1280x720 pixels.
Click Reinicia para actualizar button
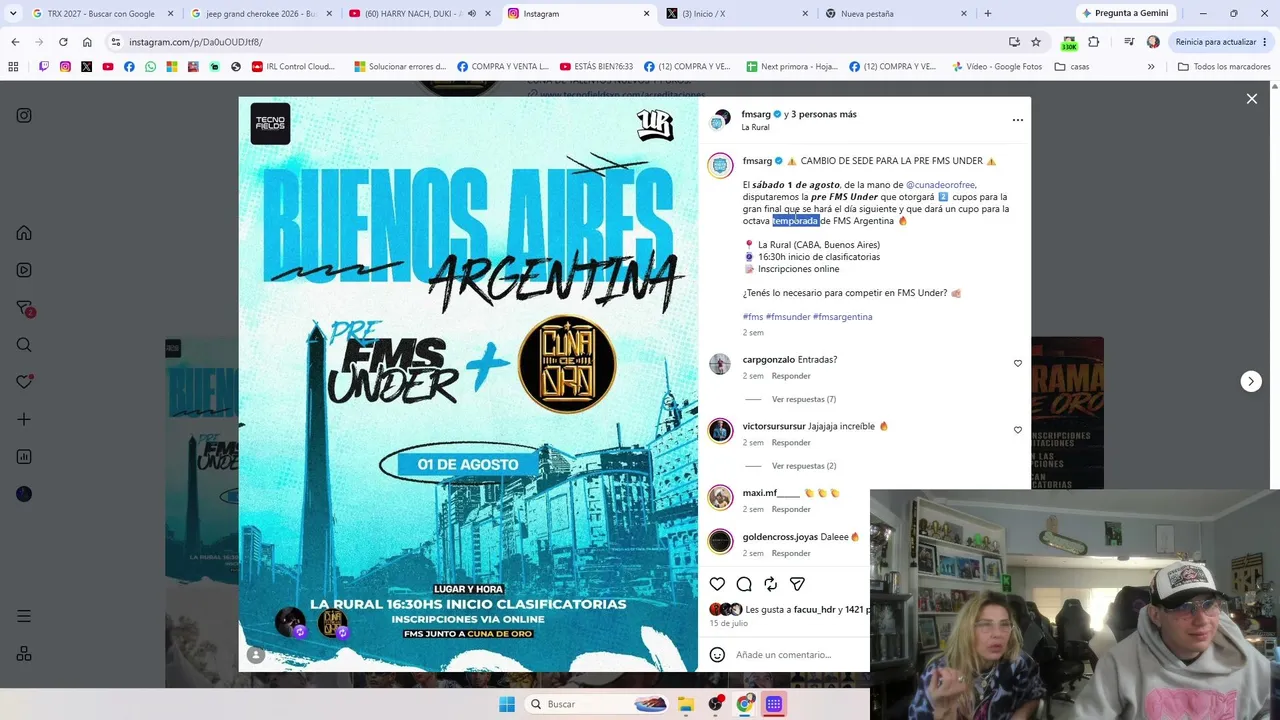pyautogui.click(x=1221, y=42)
